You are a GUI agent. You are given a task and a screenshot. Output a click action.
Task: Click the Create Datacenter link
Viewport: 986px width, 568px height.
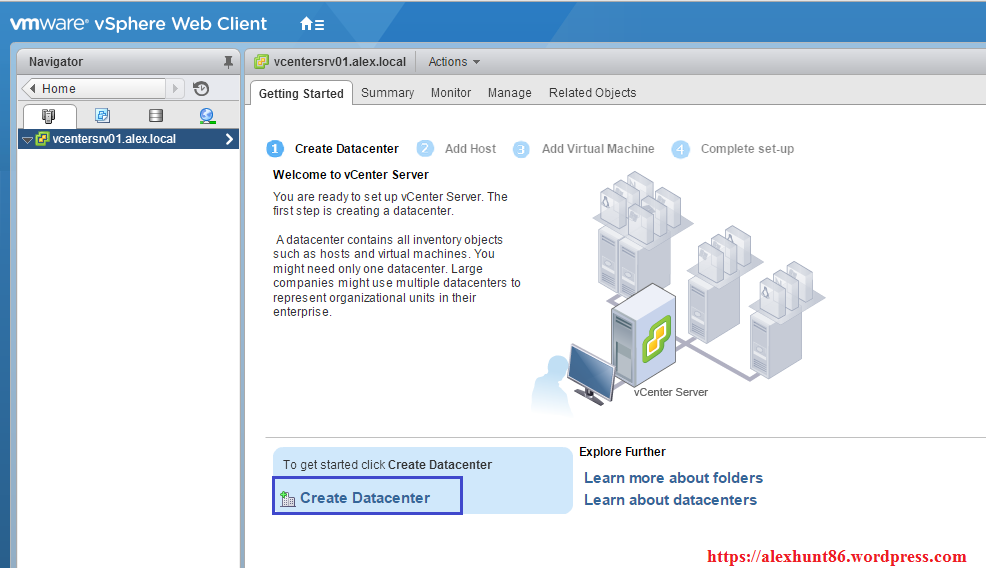[x=365, y=498]
